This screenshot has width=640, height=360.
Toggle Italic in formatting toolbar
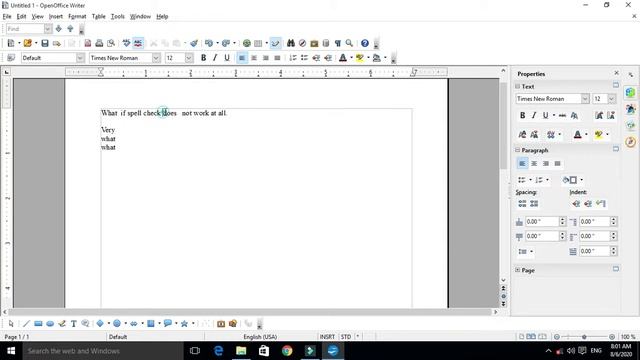[x=215, y=58]
